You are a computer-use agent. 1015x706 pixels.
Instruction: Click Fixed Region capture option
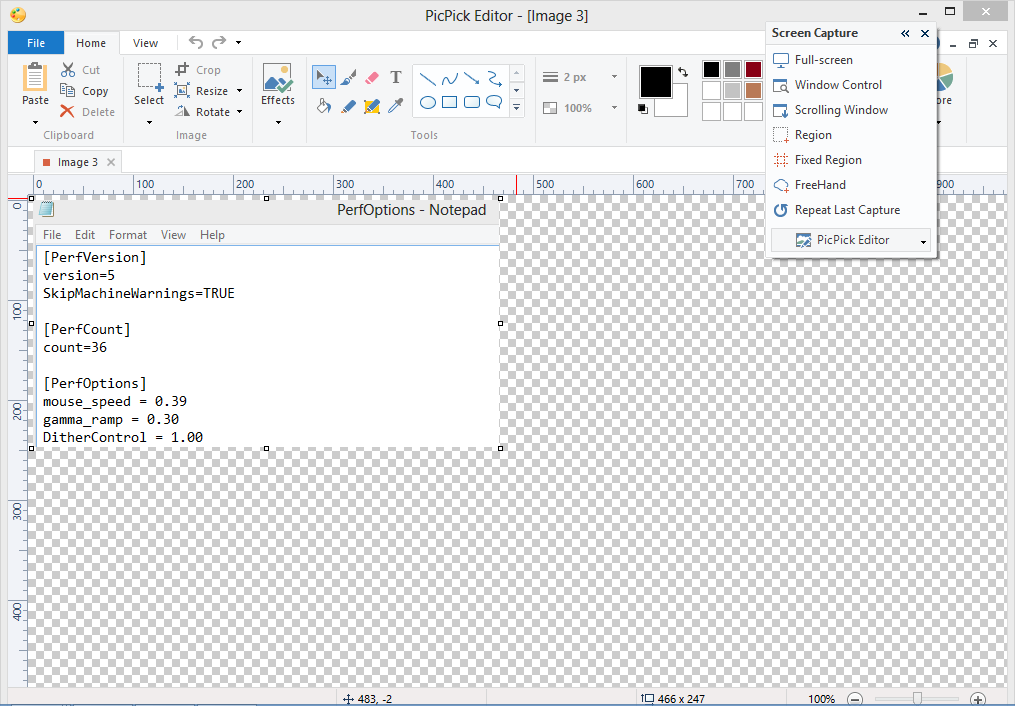tap(828, 160)
